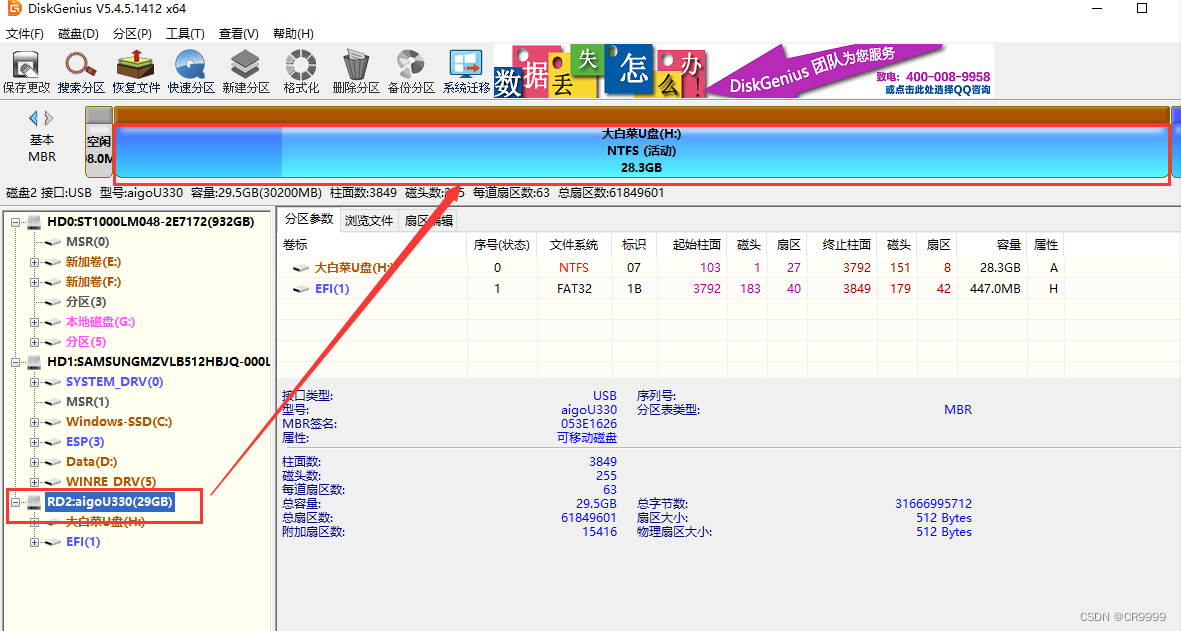This screenshot has width=1181, height=631.
Task: Expand the 新加卷(F:) tree node
Action: (35, 282)
